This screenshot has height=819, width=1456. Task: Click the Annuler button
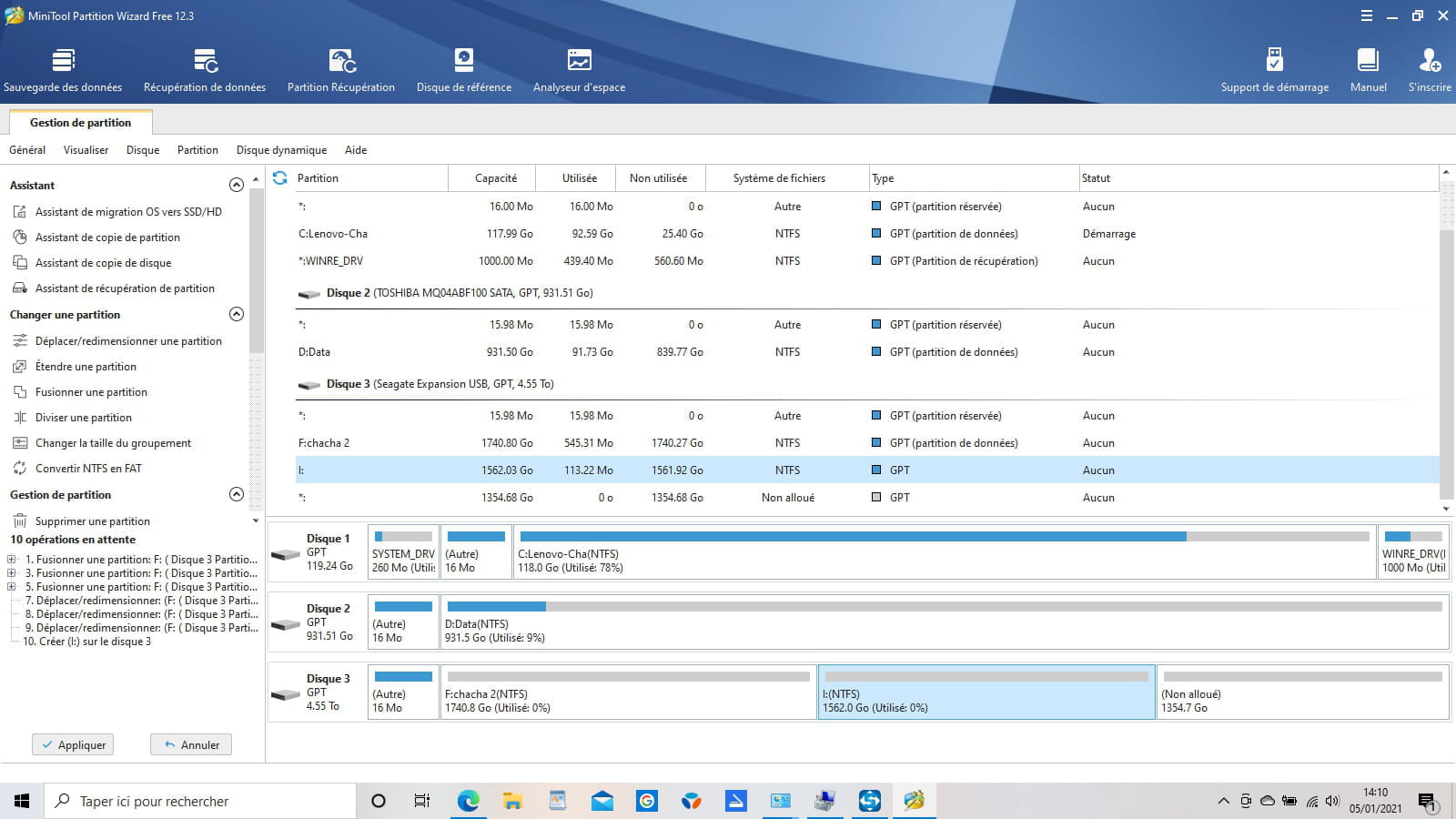point(191,744)
